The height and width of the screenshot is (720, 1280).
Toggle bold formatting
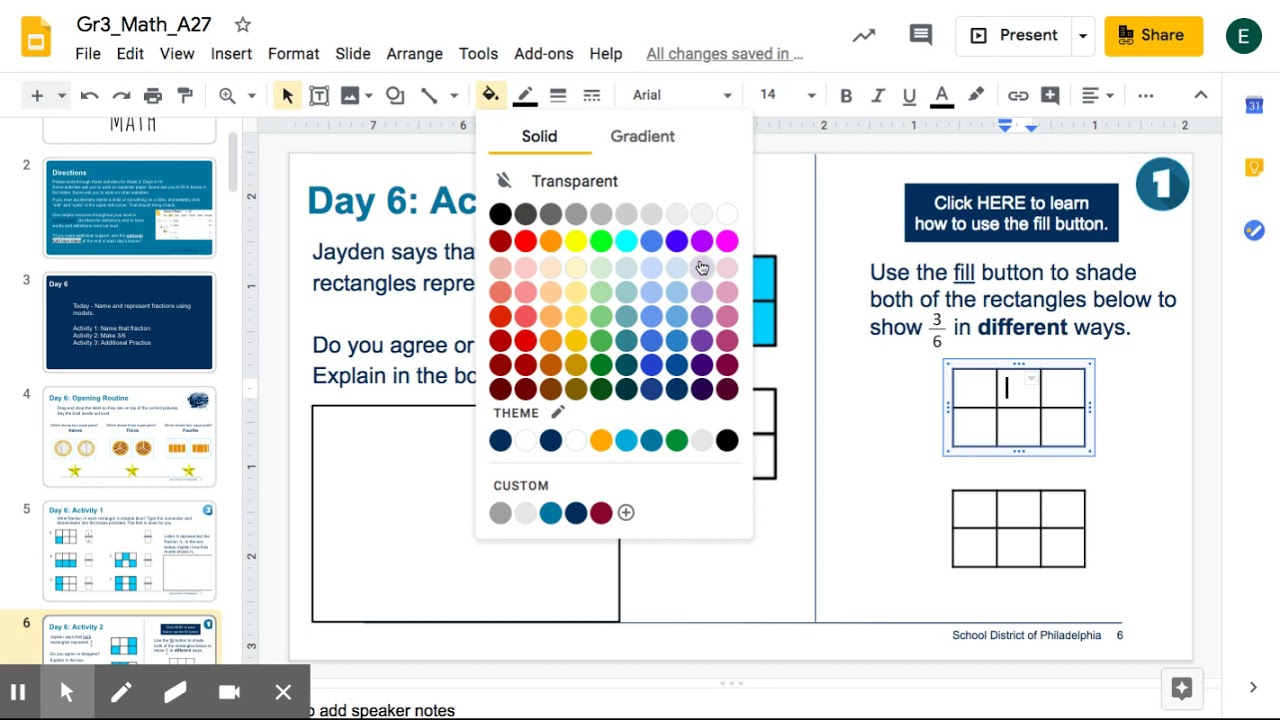[846, 95]
